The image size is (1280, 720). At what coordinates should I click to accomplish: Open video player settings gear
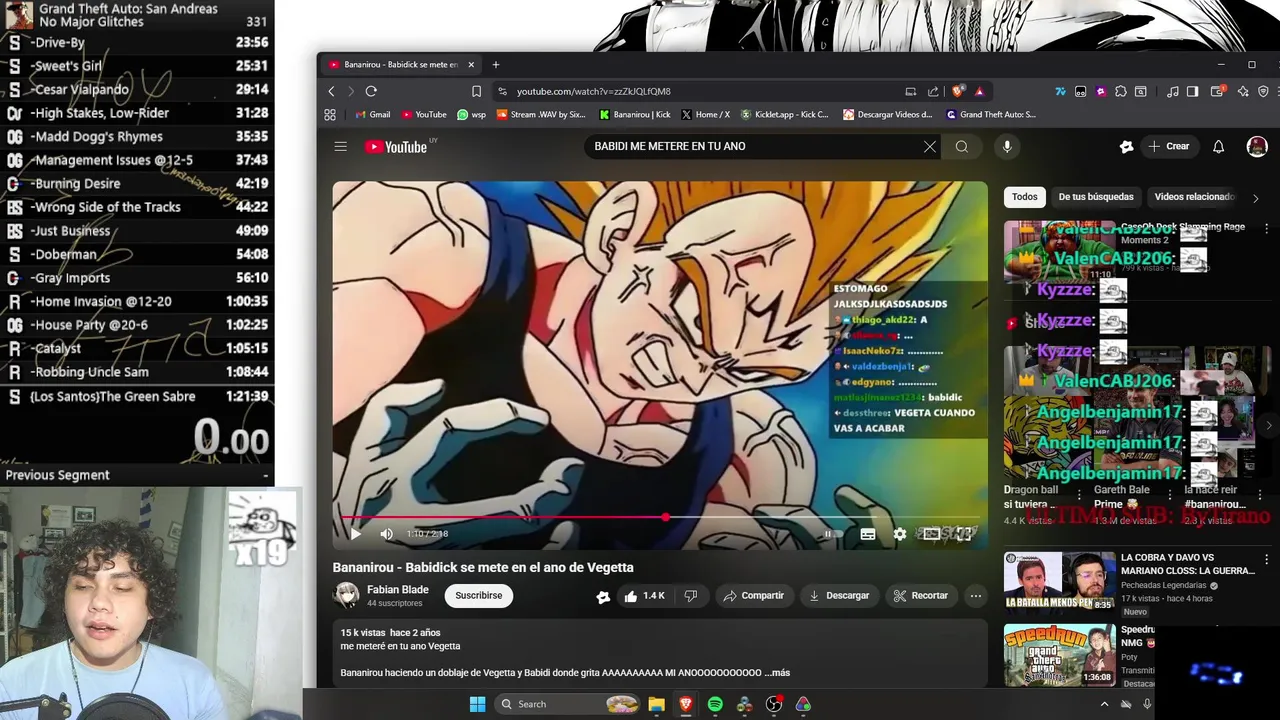(900, 534)
